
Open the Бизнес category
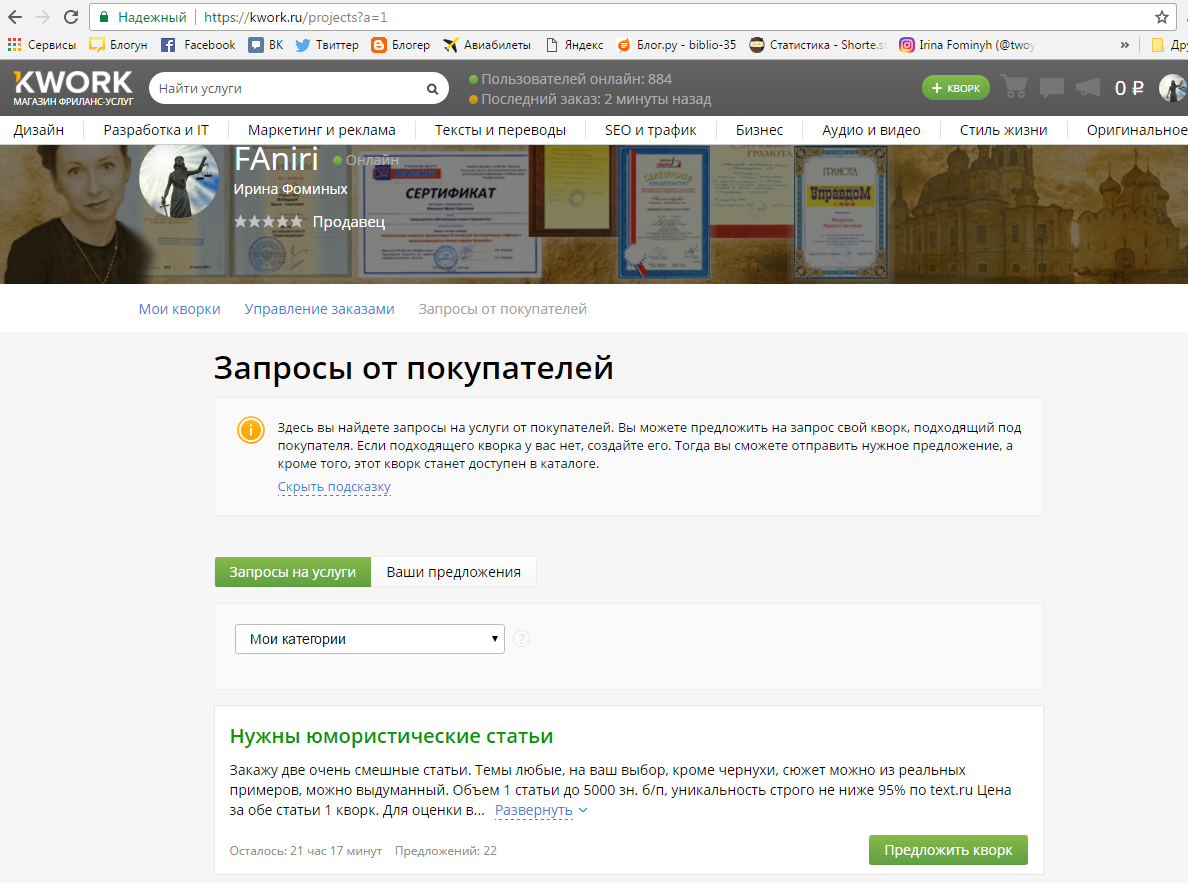759,130
